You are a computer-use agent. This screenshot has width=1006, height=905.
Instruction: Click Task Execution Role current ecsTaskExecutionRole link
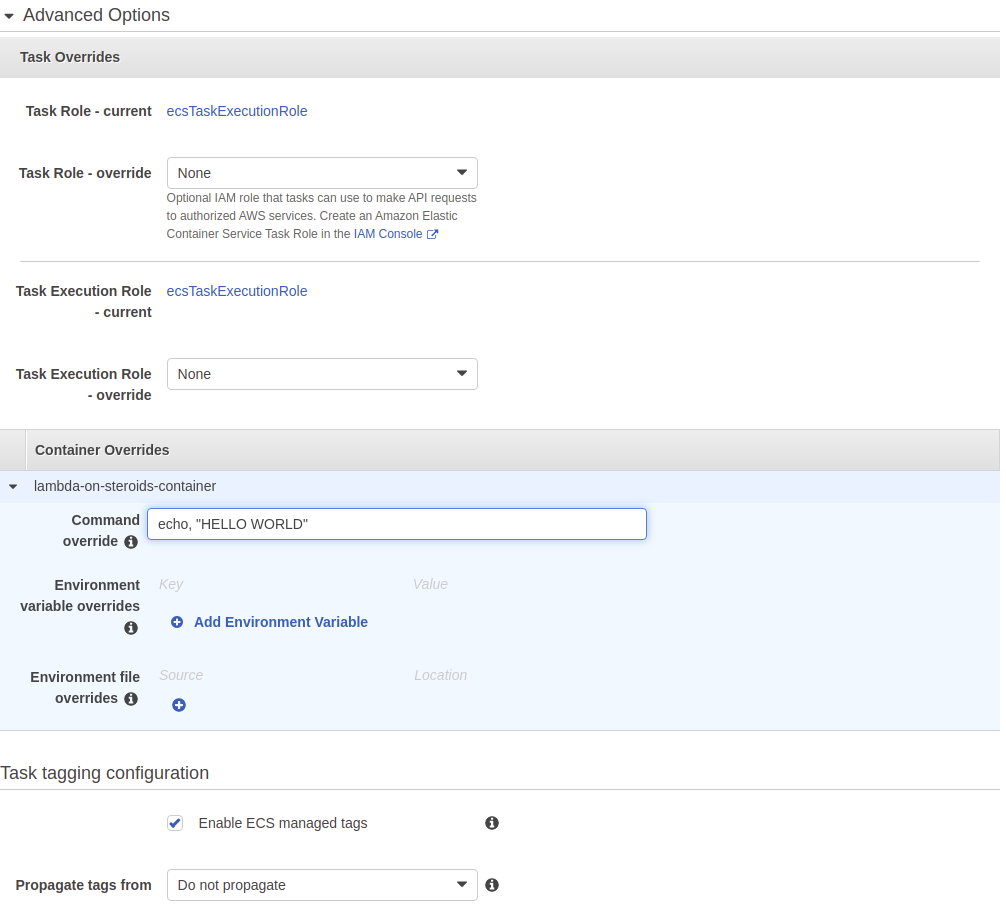pos(237,291)
